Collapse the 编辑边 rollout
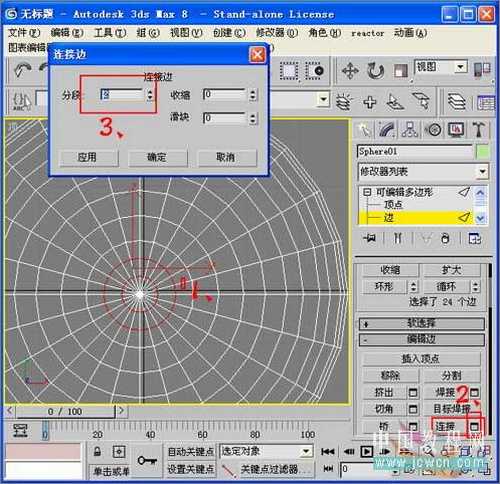Screen dimensions: 500x484 (x=422, y=340)
